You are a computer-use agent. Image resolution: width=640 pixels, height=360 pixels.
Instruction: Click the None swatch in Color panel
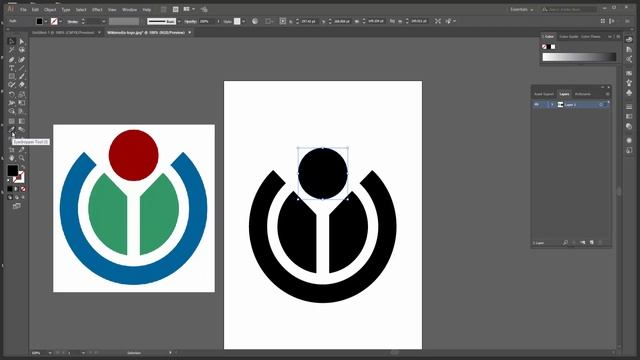(x=544, y=47)
